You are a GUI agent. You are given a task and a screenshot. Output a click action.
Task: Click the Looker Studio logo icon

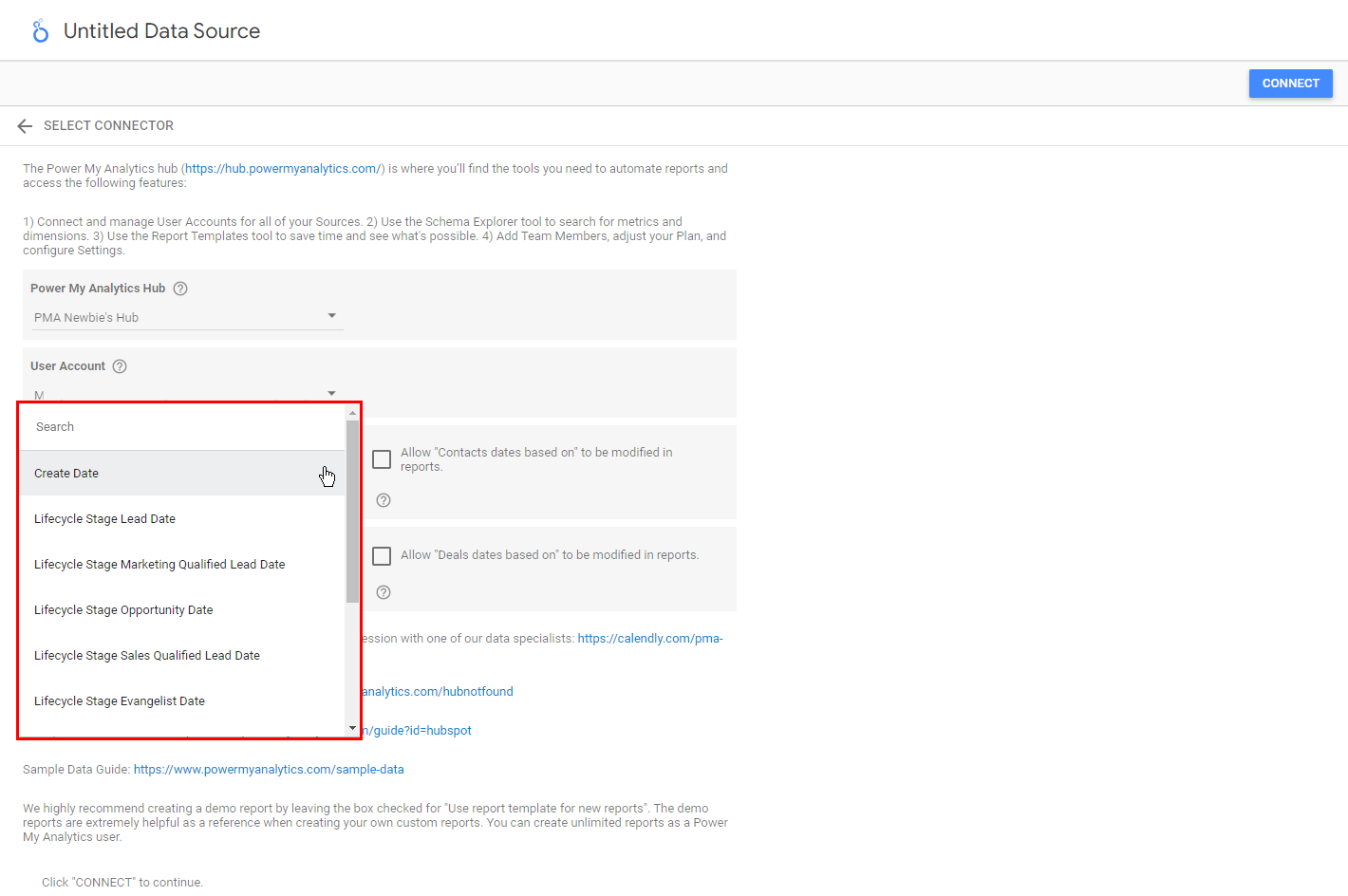[x=40, y=31]
